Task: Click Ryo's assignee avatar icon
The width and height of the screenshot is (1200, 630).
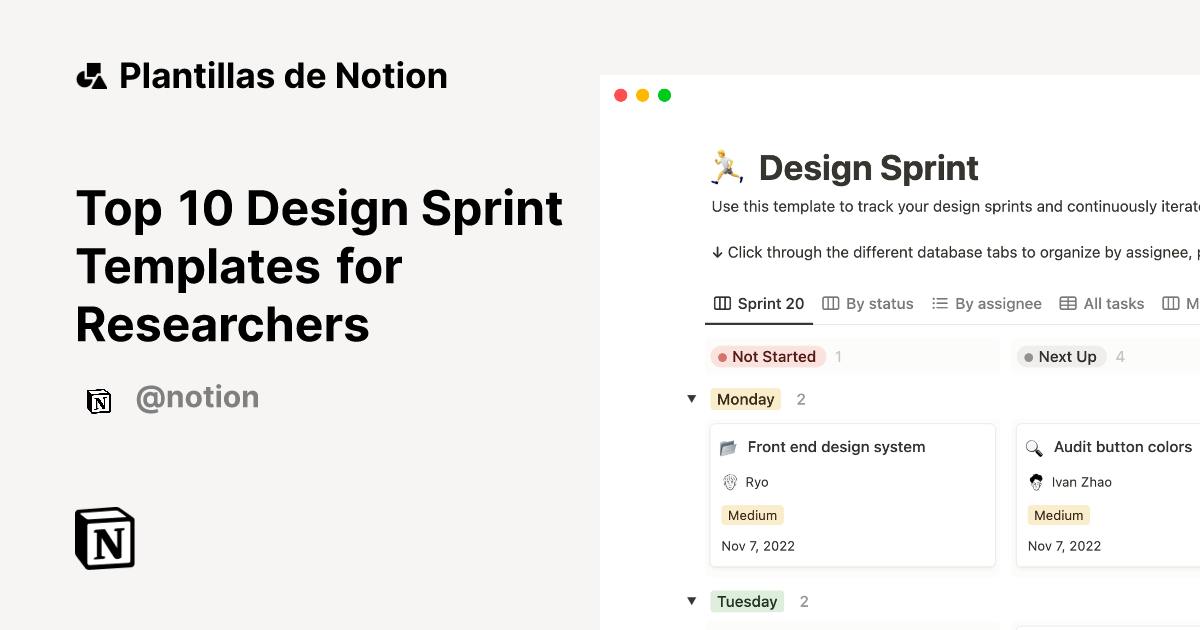Action: (x=729, y=482)
